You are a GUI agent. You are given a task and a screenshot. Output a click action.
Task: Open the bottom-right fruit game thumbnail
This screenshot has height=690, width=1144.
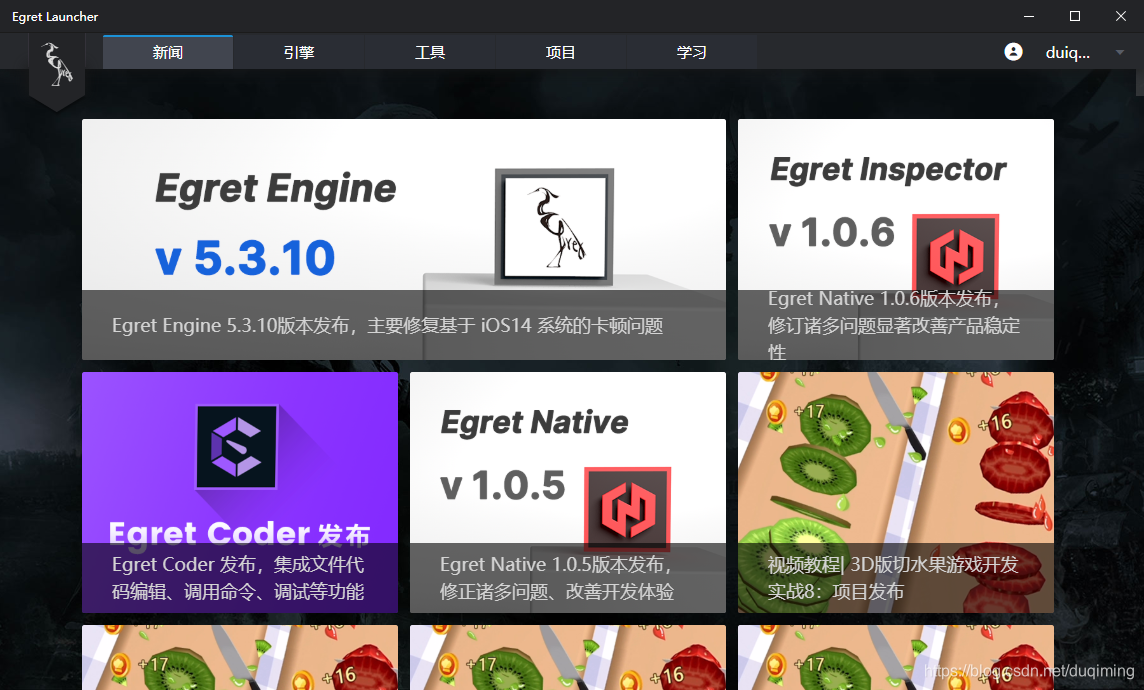pos(896,657)
